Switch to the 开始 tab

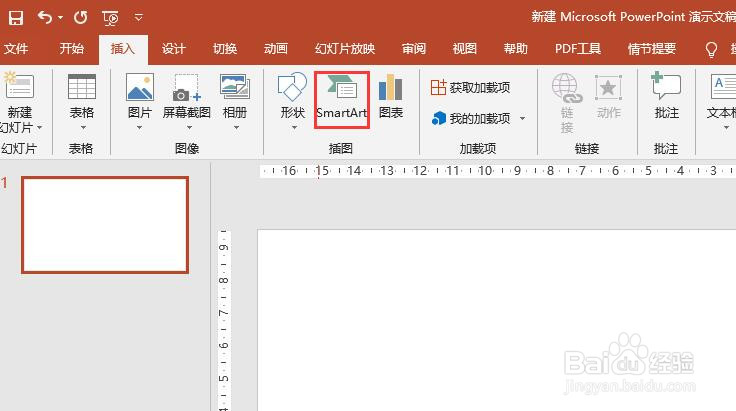click(x=72, y=49)
